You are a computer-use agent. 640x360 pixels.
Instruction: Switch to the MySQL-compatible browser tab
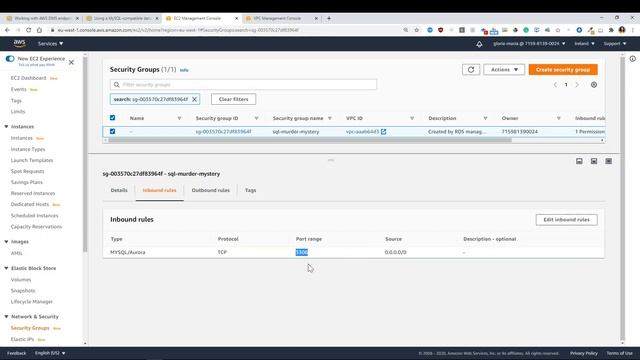pos(122,18)
